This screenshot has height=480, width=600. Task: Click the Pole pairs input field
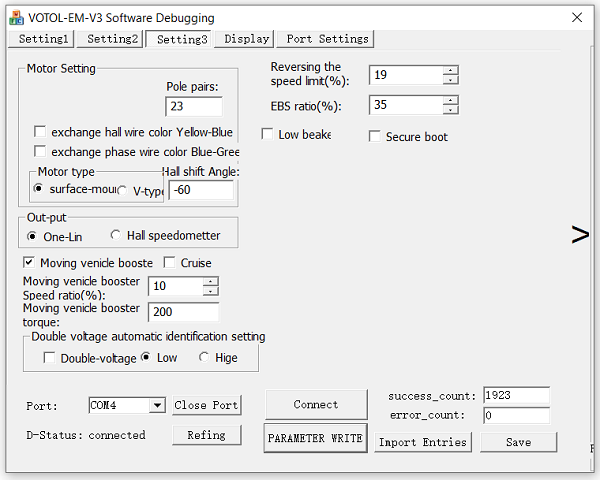click(194, 106)
